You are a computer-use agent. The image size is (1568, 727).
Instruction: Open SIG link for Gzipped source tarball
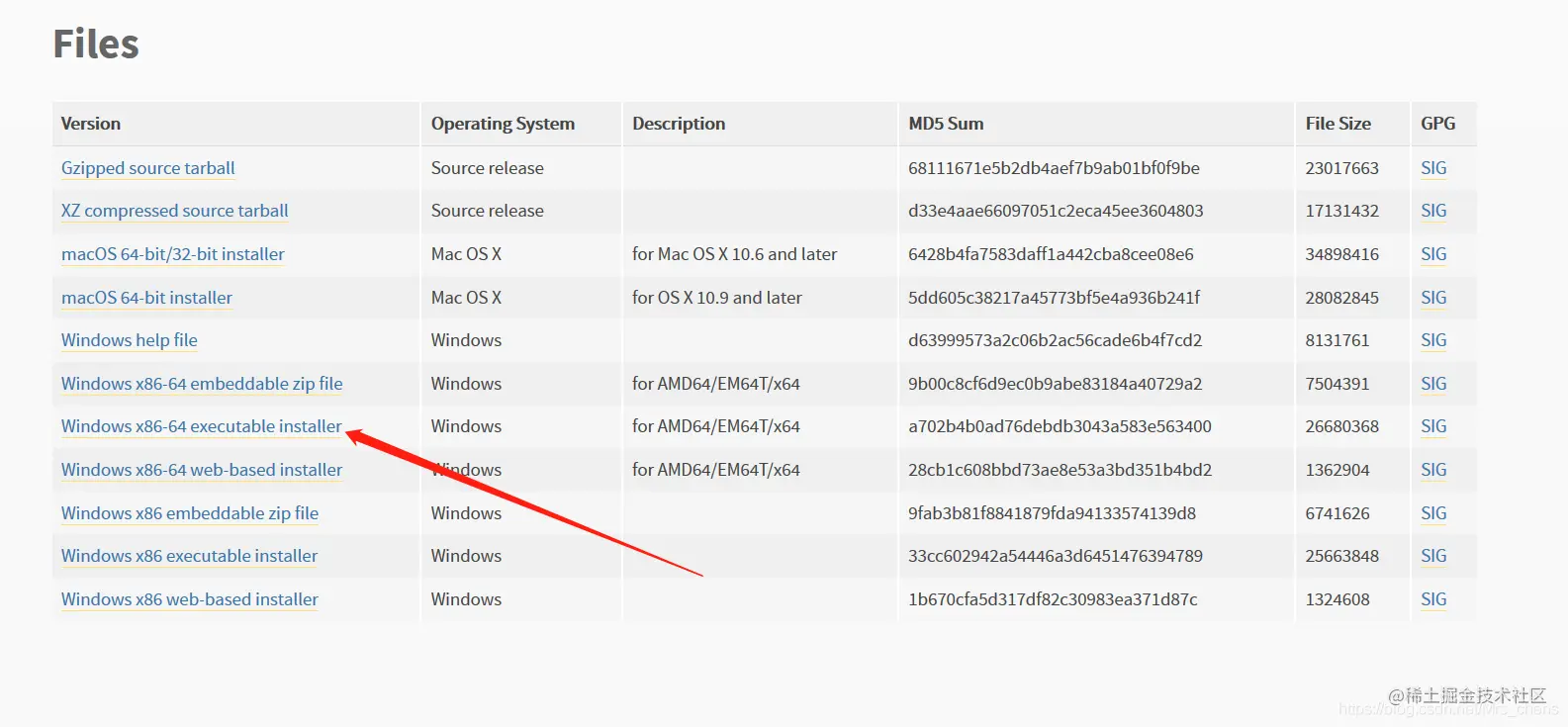pyautogui.click(x=1433, y=168)
